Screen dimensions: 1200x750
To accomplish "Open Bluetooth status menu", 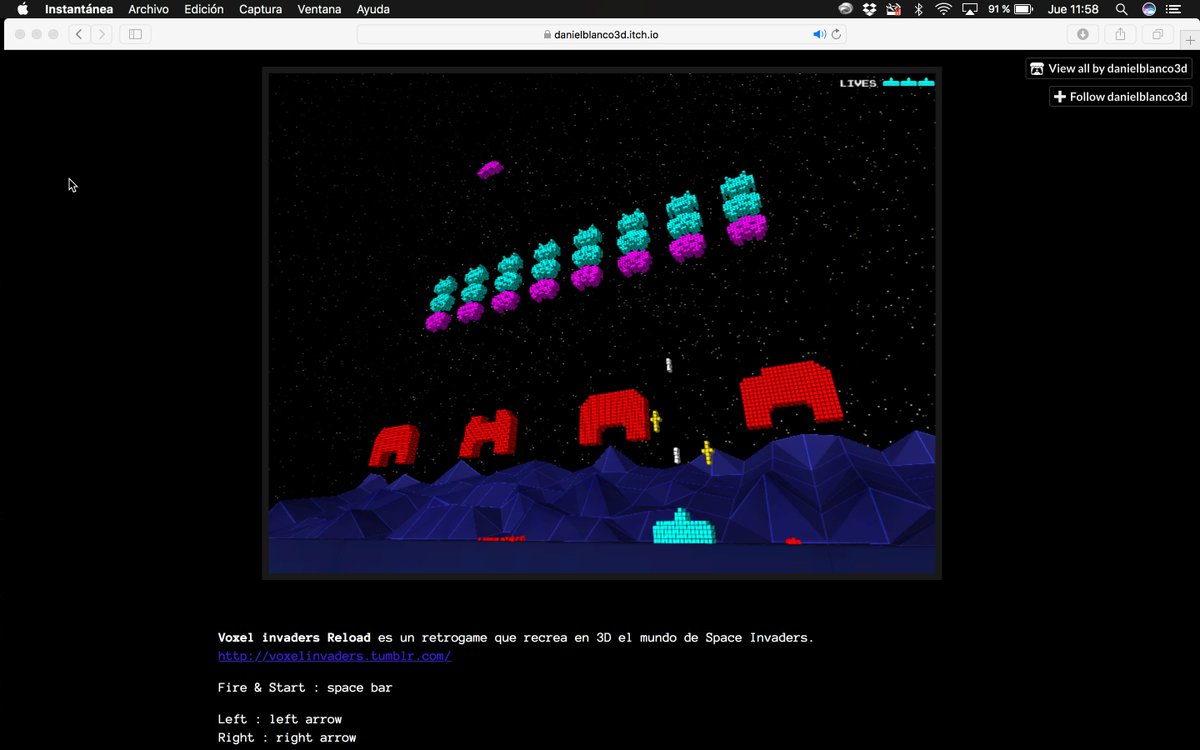I will (918, 9).
